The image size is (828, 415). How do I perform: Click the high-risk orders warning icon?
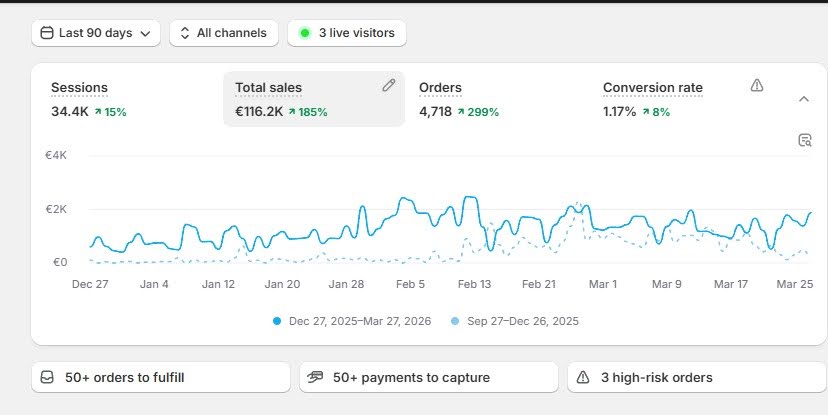tap(584, 378)
